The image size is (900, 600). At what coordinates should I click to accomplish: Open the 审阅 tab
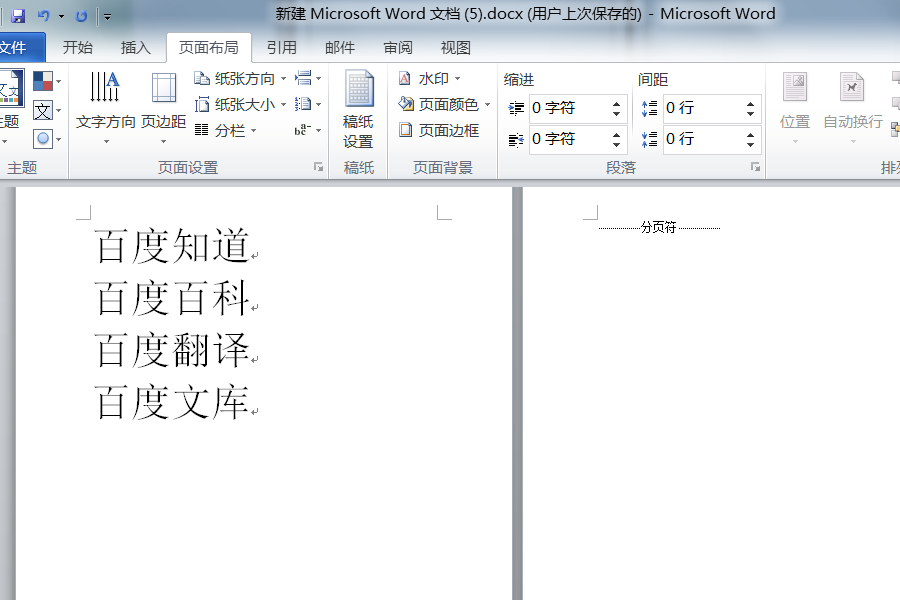coord(398,48)
